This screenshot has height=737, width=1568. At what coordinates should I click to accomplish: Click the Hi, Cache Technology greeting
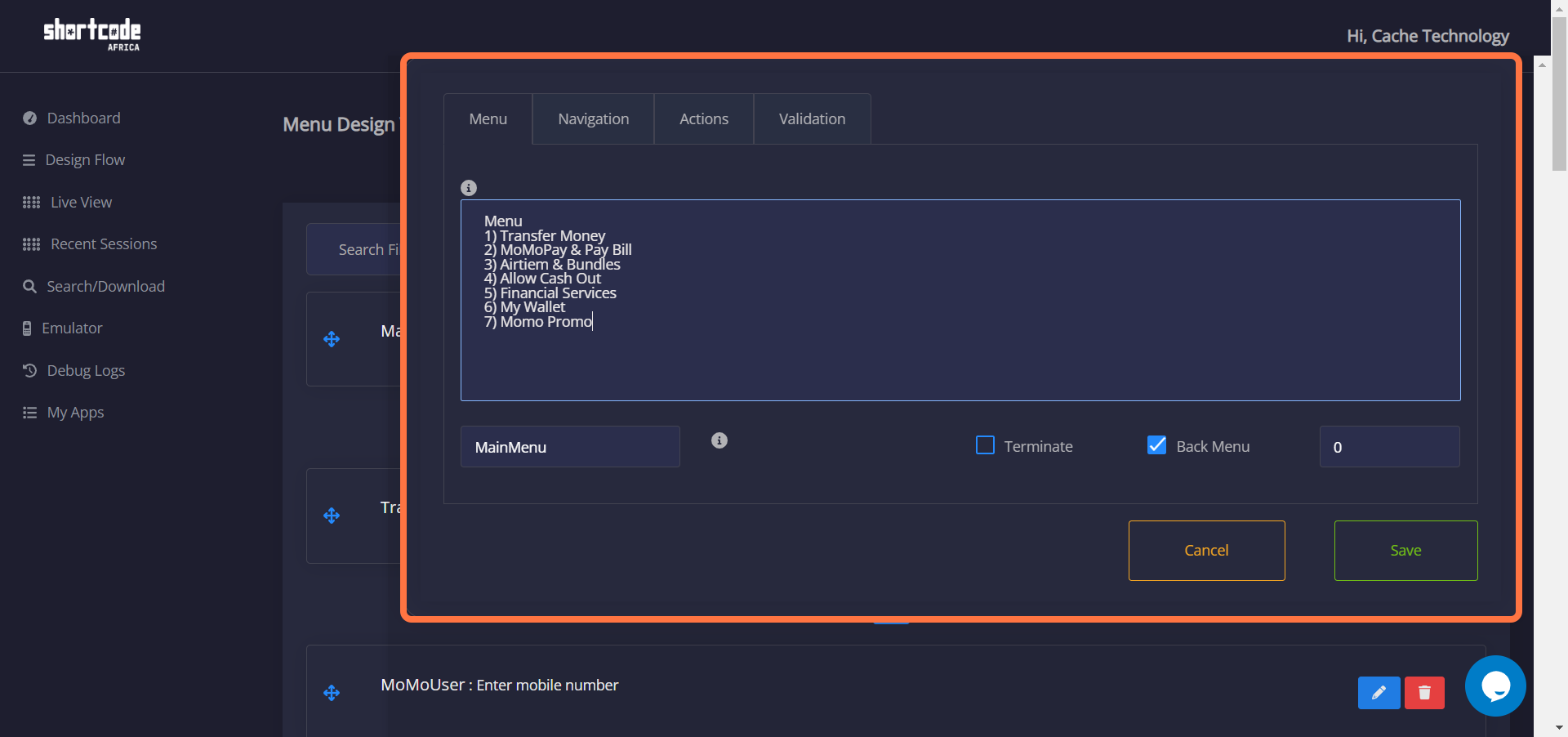[x=1428, y=36]
